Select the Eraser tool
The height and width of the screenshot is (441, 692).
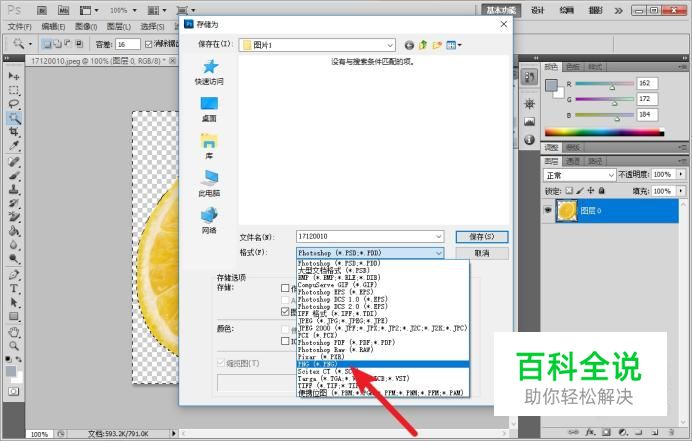point(14,217)
